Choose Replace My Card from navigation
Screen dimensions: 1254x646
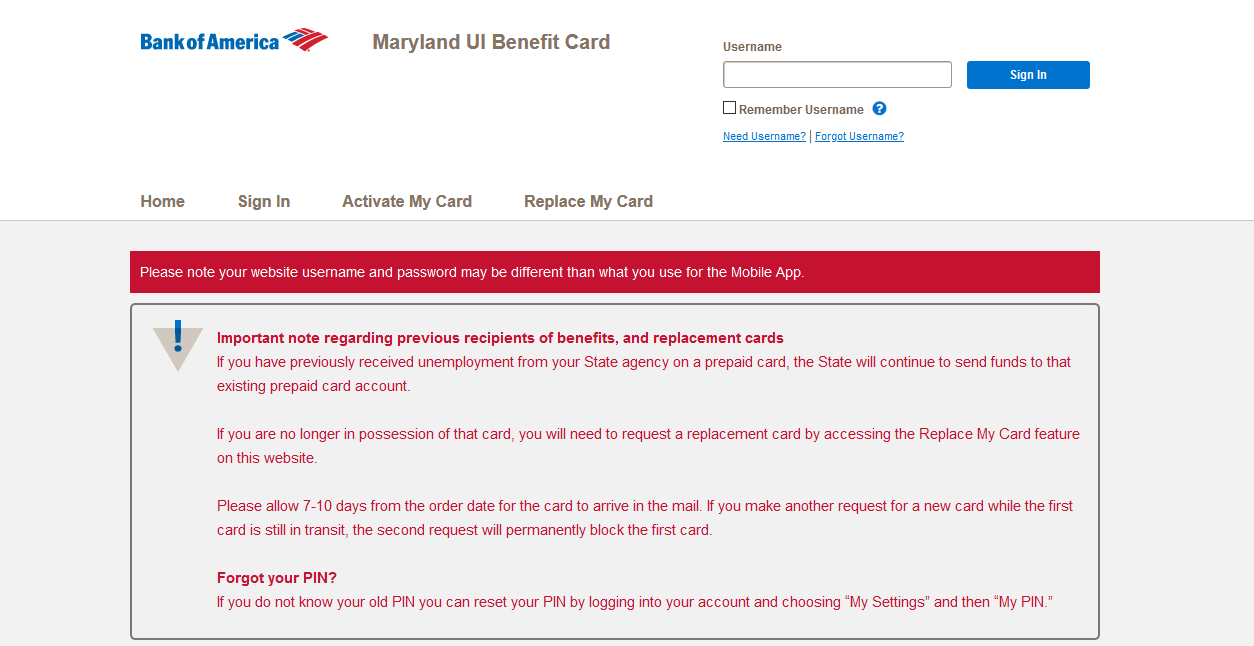(588, 201)
